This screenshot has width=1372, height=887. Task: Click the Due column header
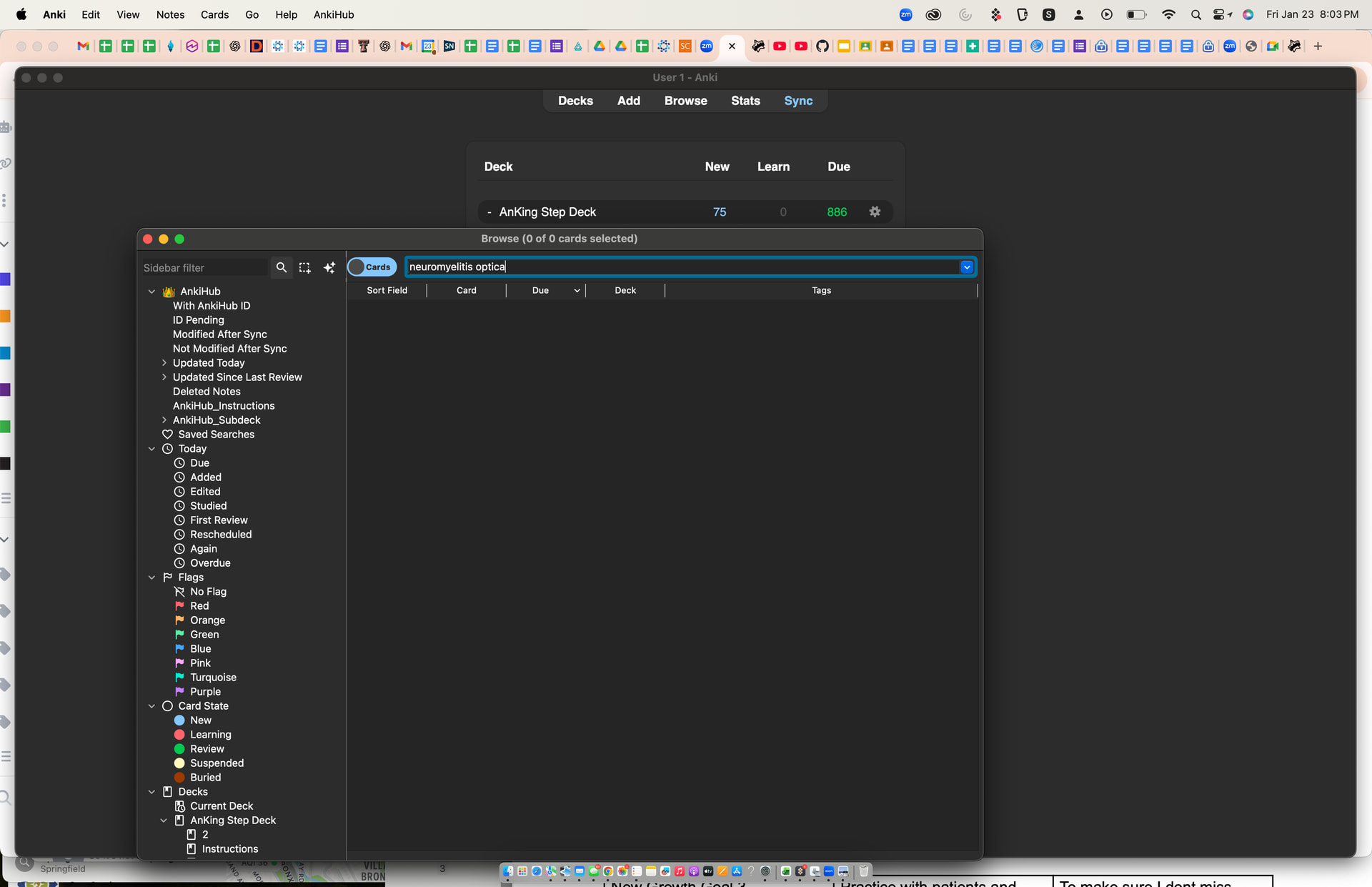point(540,290)
